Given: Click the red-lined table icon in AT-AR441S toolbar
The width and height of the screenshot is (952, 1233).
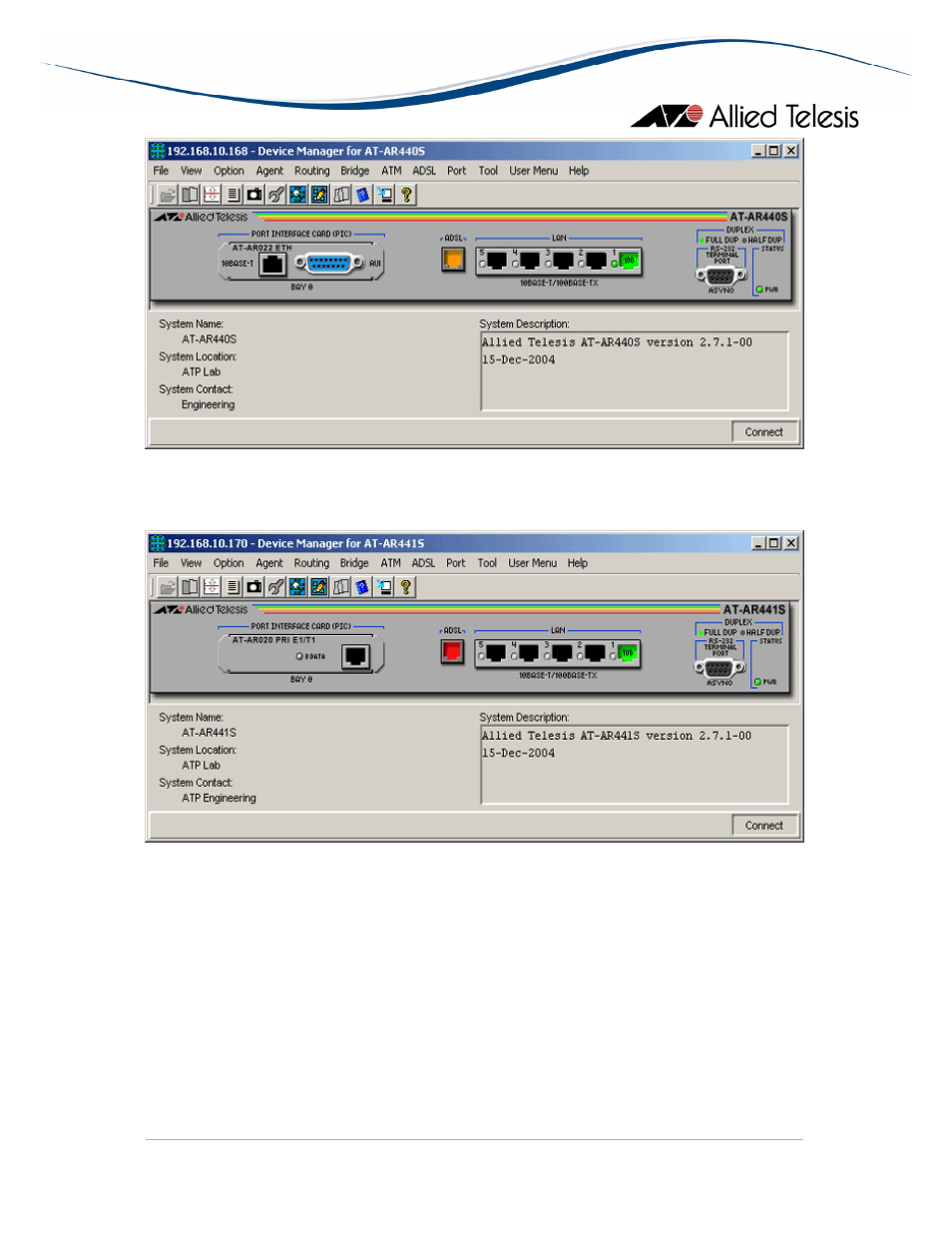Looking at the screenshot, I should [212, 587].
